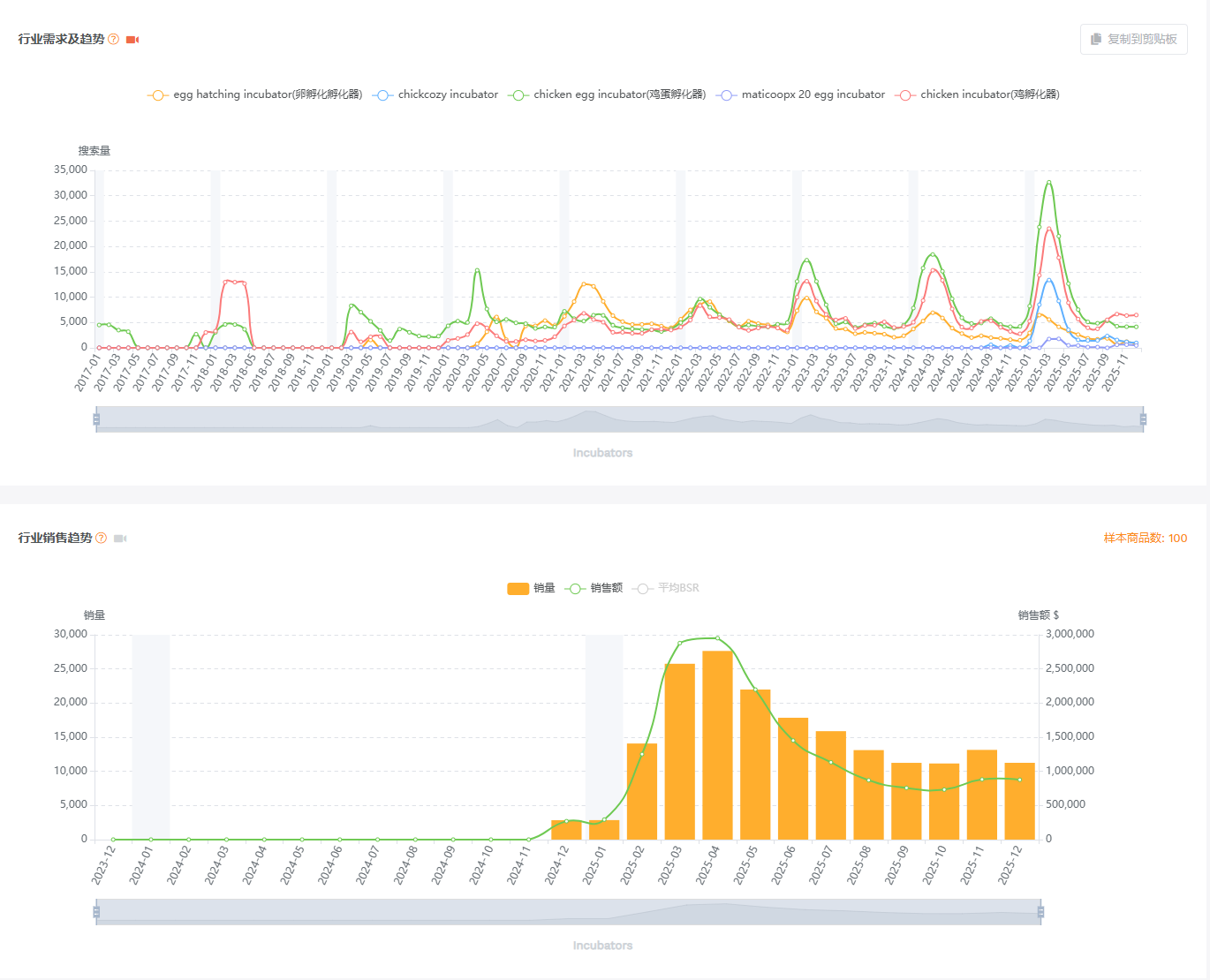
Task: Hide chicken incubator legend series
Action: [x=977, y=94]
